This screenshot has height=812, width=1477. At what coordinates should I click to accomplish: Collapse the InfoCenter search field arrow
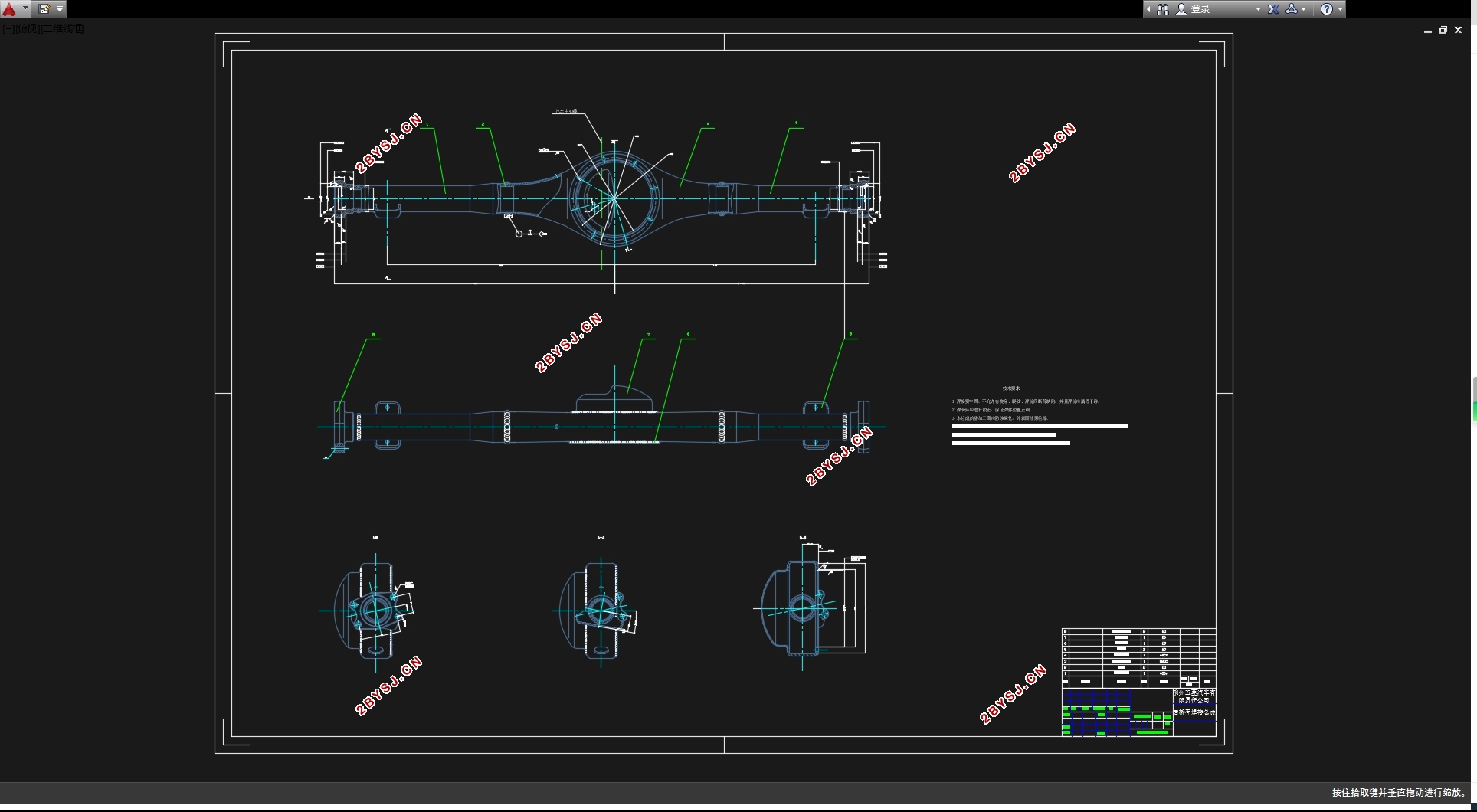[1148, 9]
